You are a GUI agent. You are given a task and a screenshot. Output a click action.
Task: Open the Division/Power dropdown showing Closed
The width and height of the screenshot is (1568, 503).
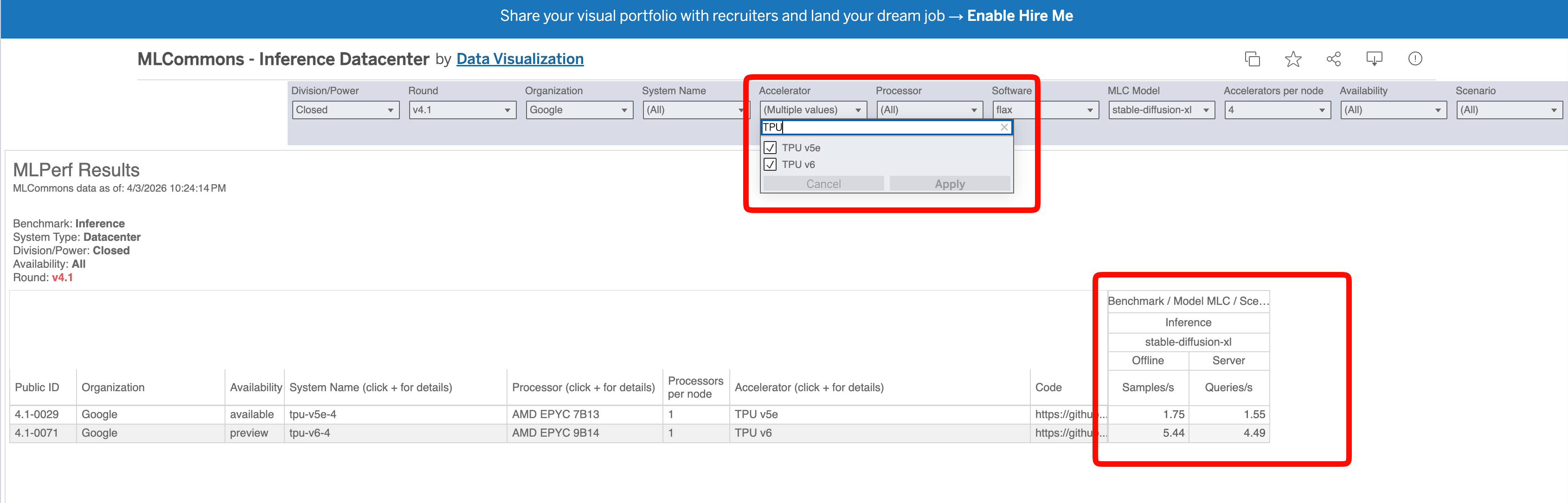coord(345,110)
